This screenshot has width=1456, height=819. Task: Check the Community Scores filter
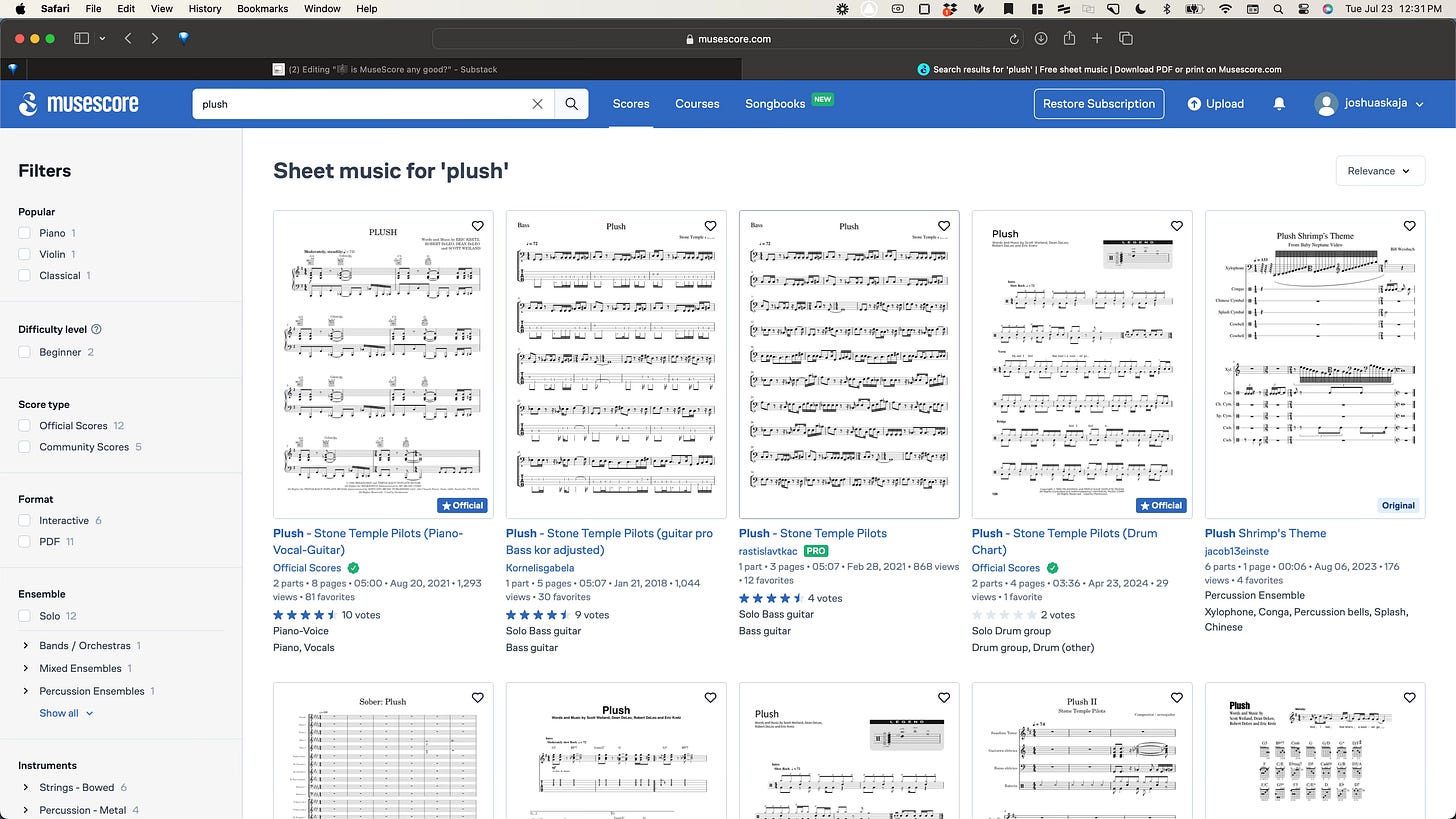24,447
